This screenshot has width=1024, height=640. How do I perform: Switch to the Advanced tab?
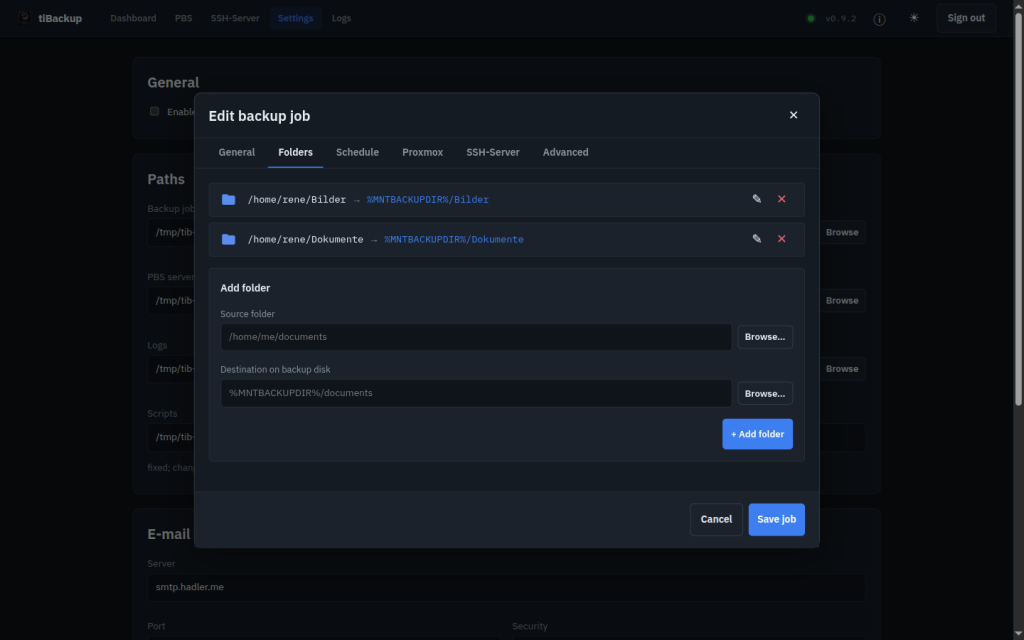click(566, 152)
